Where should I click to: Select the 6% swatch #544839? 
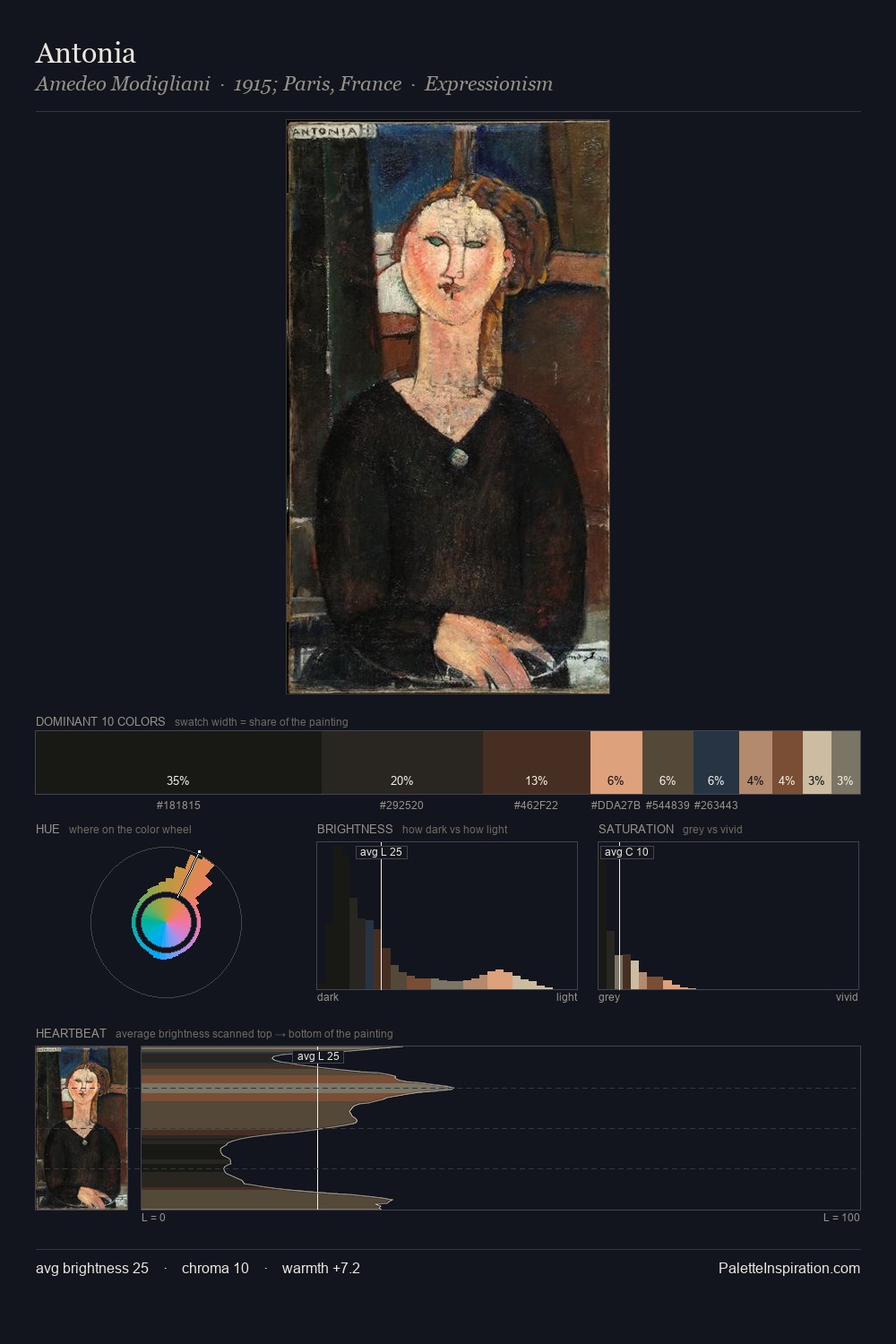668,762
